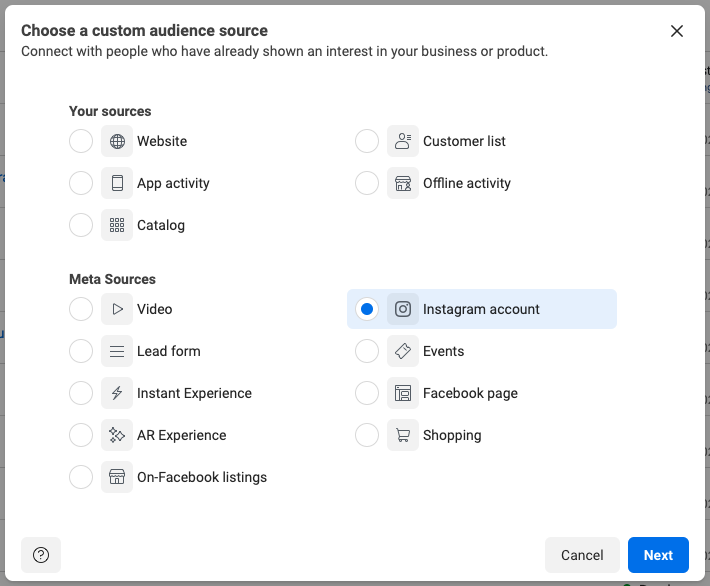Click the Customer list person icon
Screen dimensions: 710x586
pos(403,141)
